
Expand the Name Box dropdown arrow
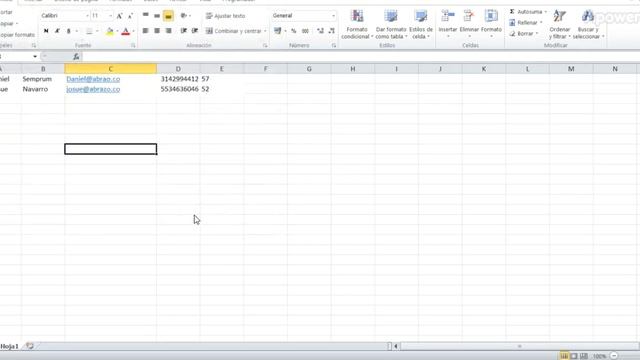click(35, 57)
